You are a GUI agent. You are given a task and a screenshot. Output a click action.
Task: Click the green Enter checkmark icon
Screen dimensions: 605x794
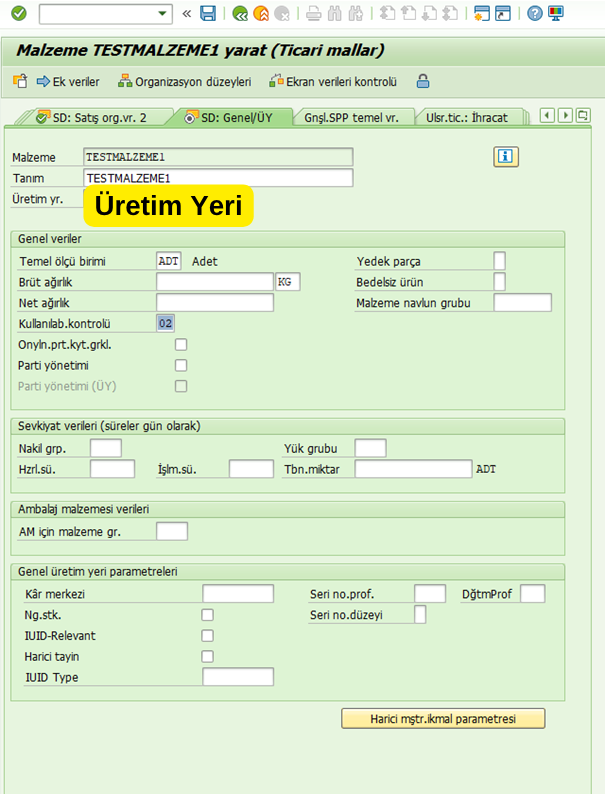pos(18,14)
